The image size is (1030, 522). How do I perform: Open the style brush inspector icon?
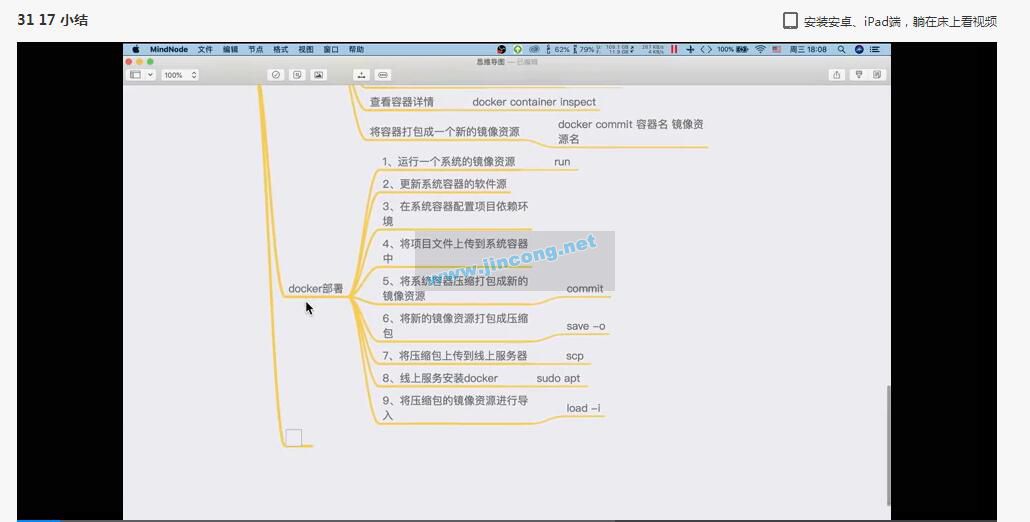pyautogui.click(x=859, y=75)
